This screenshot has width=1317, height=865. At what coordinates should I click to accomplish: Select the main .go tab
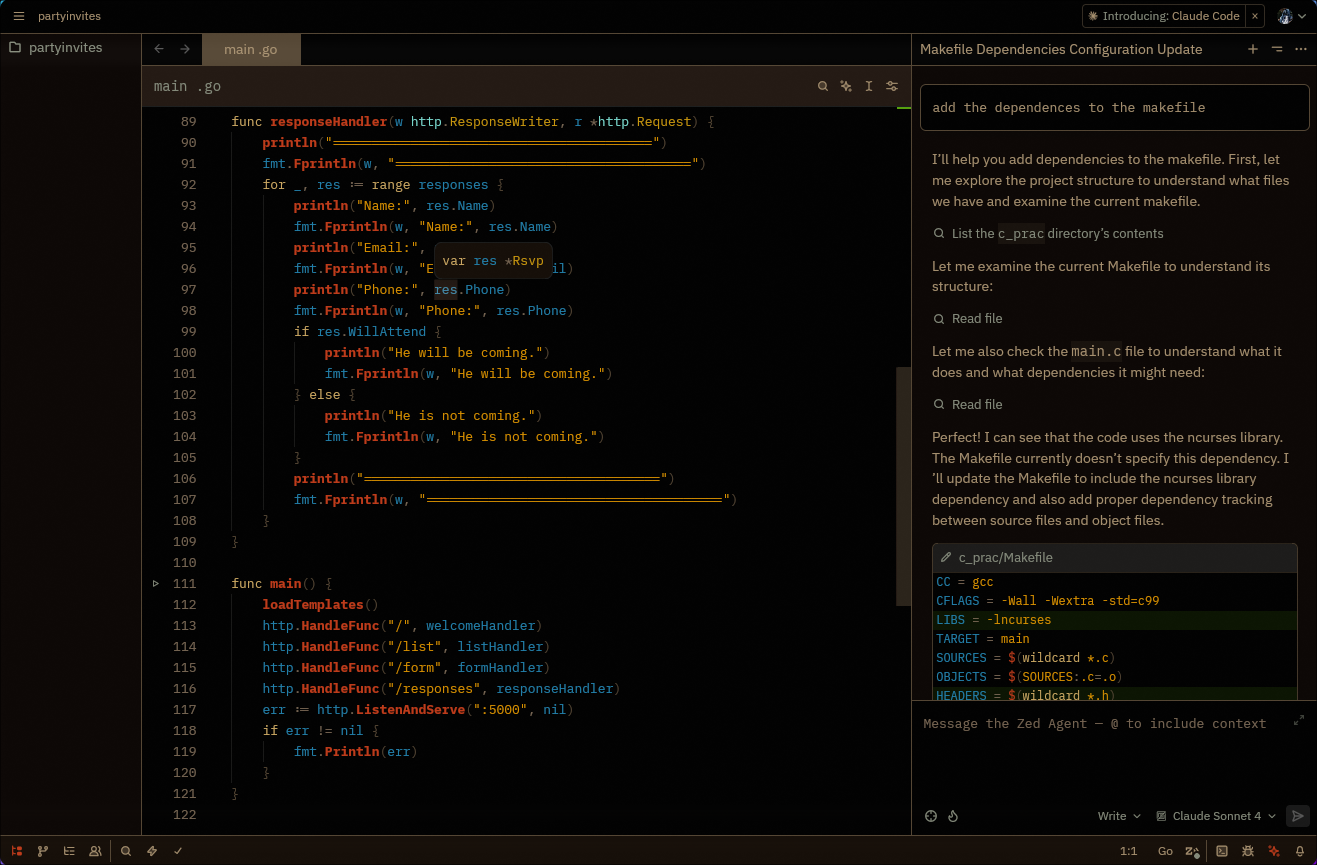(251, 49)
